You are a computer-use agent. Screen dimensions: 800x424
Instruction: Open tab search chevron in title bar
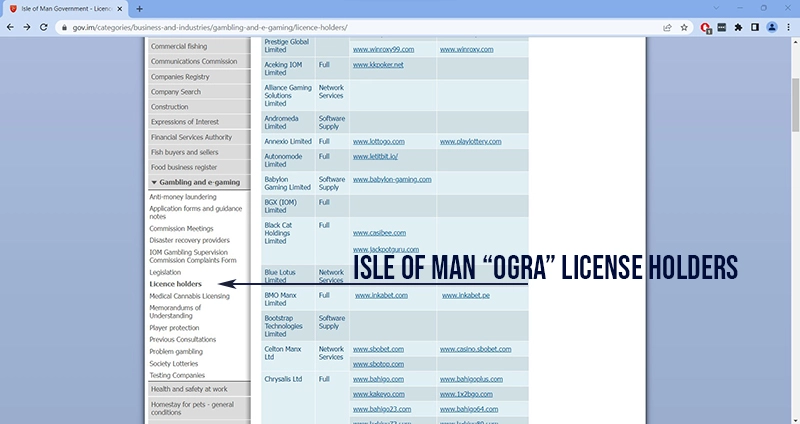[x=716, y=8]
